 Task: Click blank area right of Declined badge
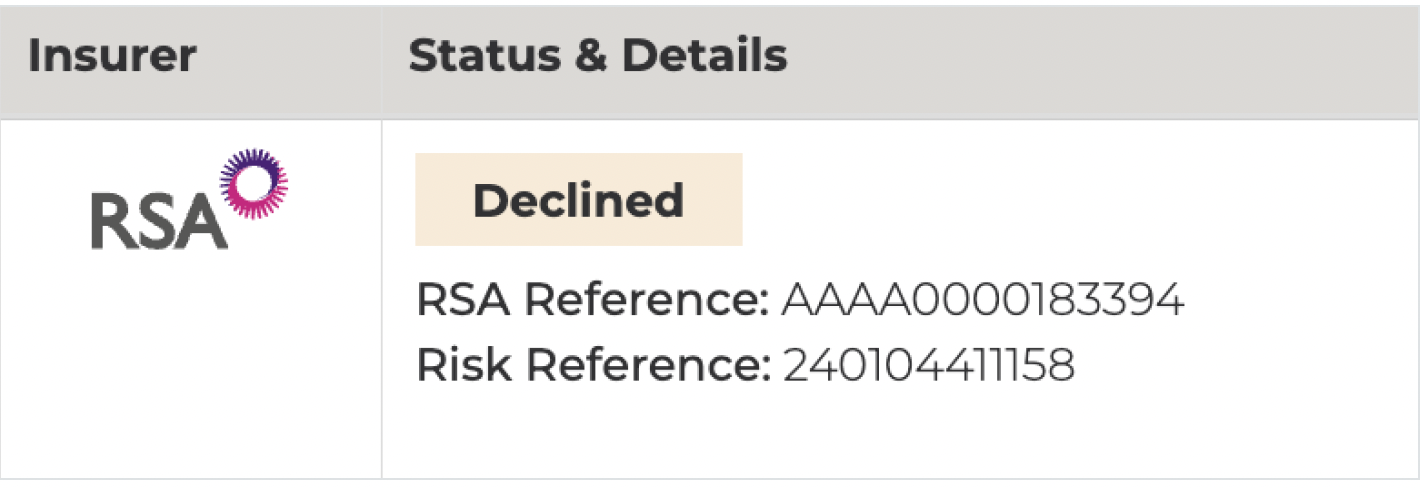click(x=1050, y=200)
